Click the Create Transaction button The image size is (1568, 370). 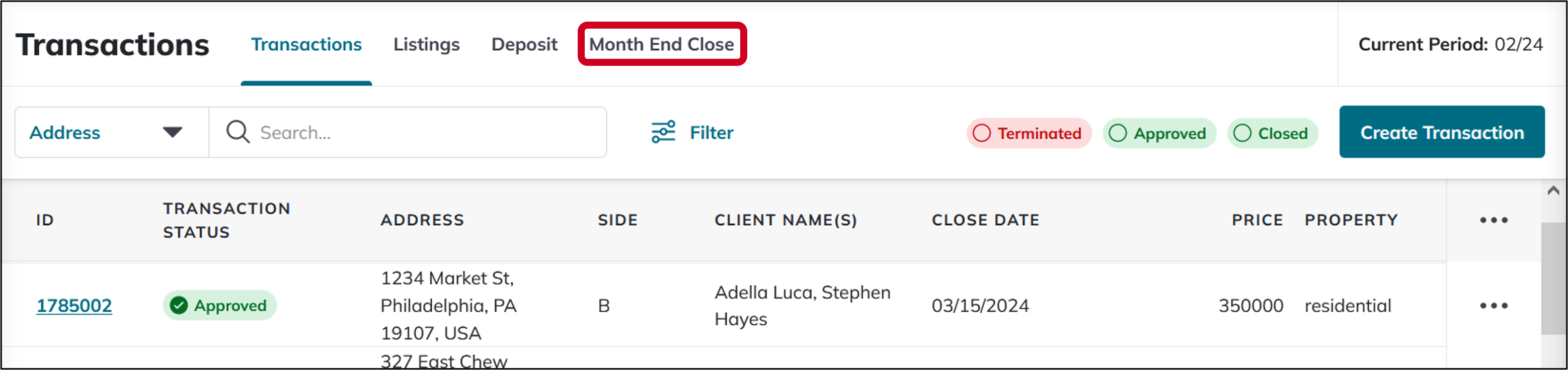point(1441,132)
